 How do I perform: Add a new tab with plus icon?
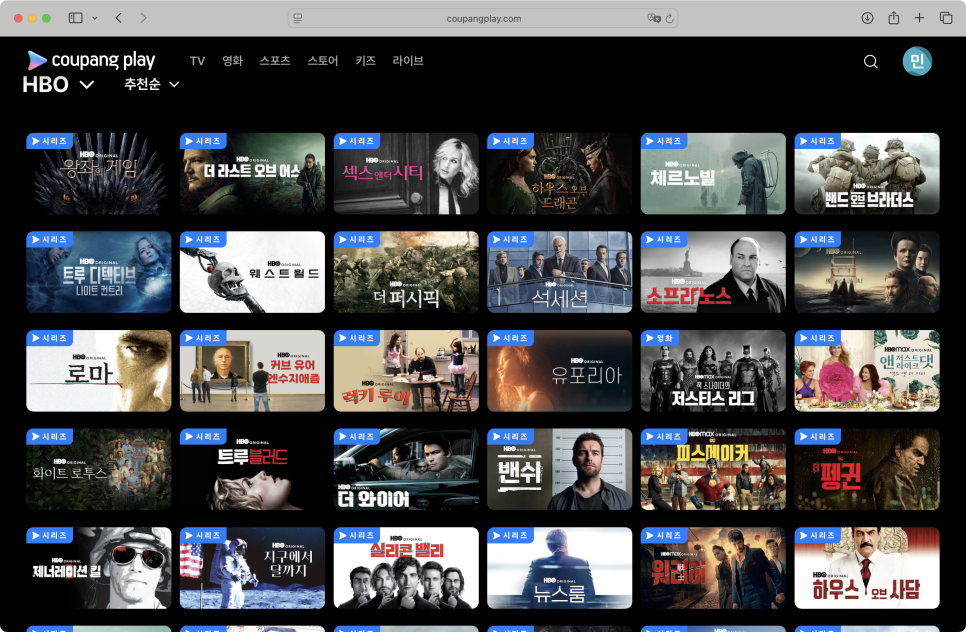coord(919,18)
